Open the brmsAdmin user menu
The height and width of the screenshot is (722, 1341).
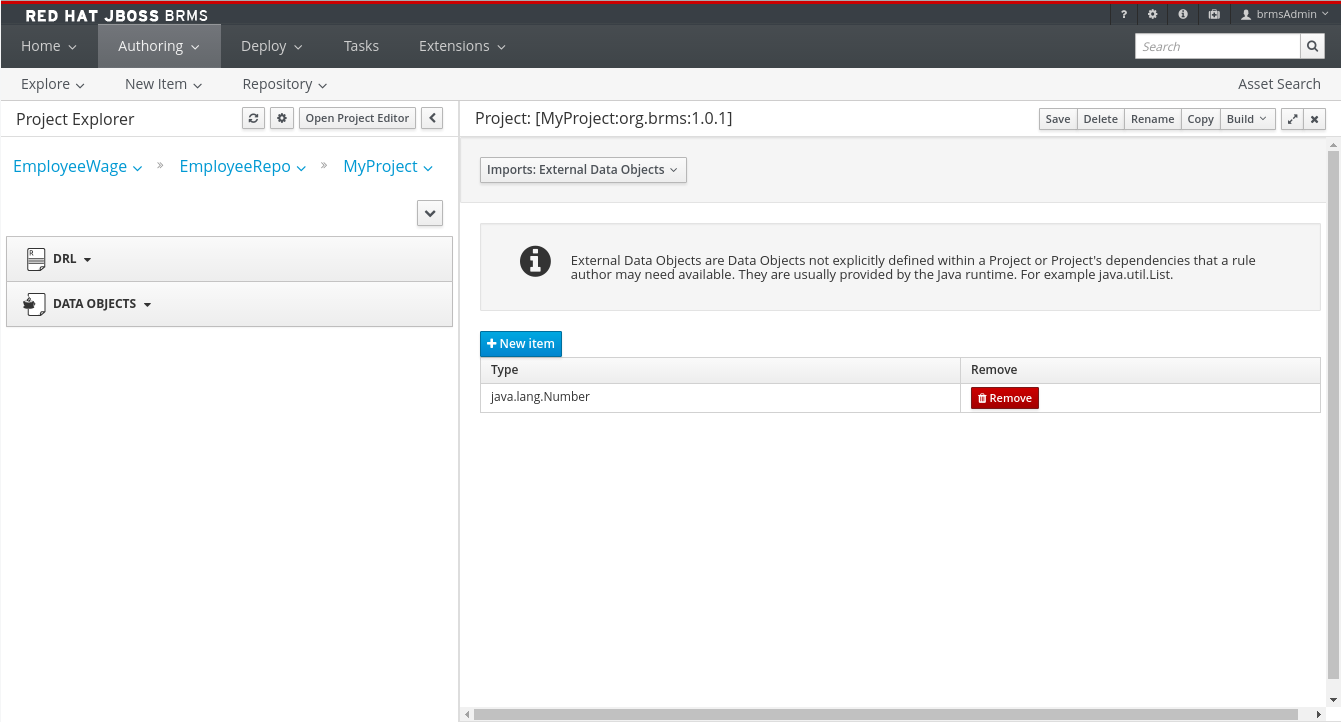pos(1284,15)
